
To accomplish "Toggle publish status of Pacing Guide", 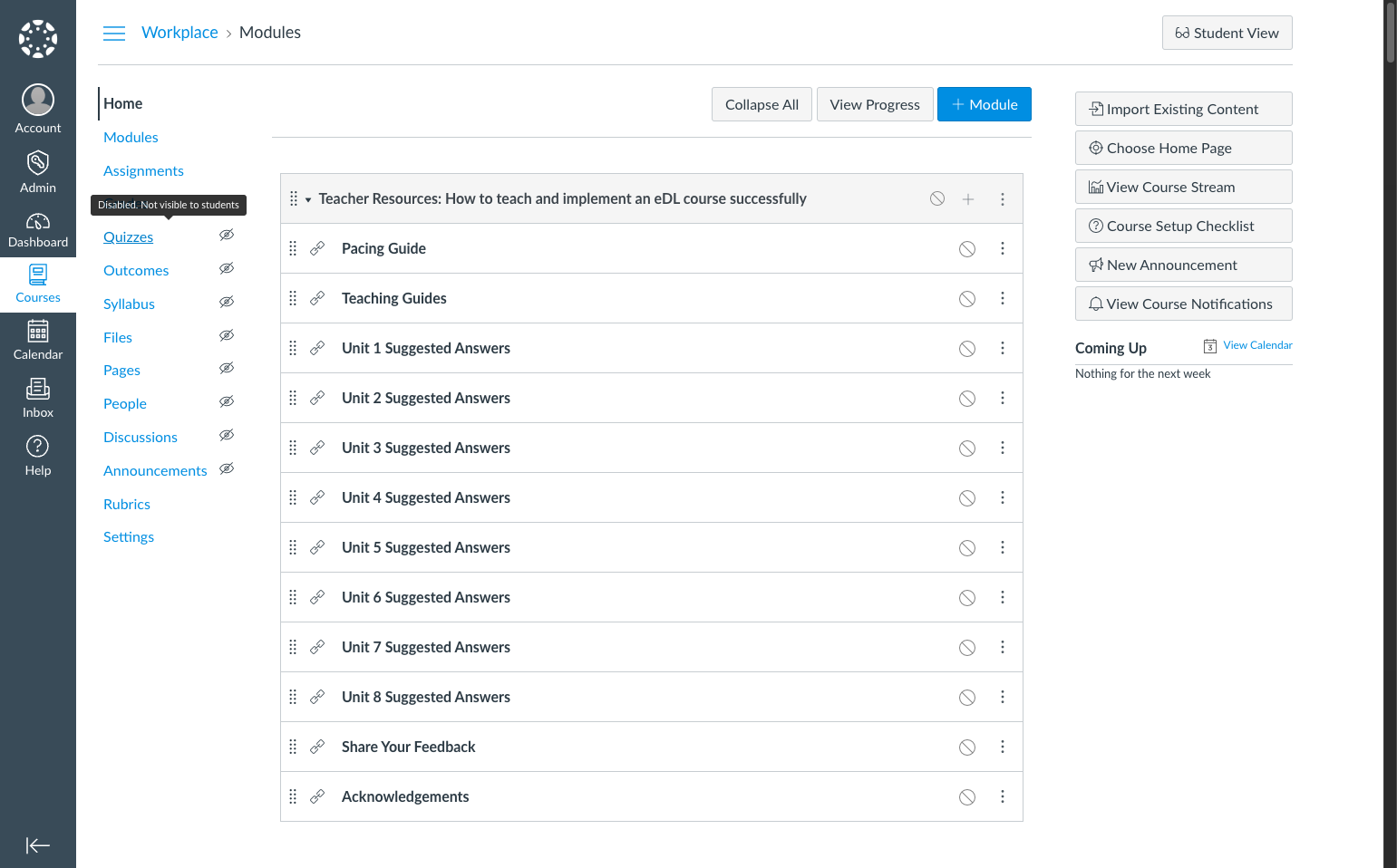I will coord(967,249).
